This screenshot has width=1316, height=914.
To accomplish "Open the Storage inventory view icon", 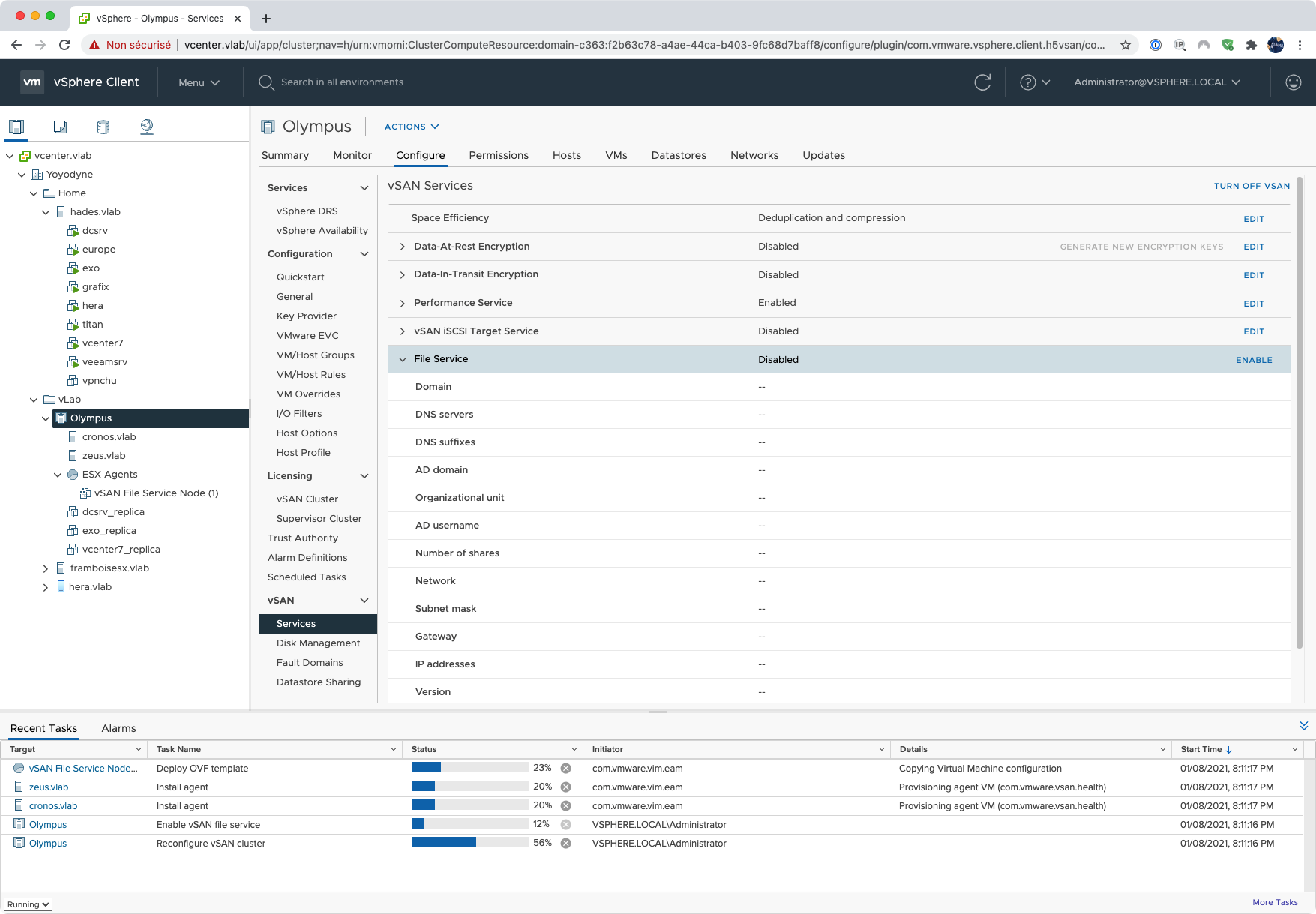I will coord(103,127).
